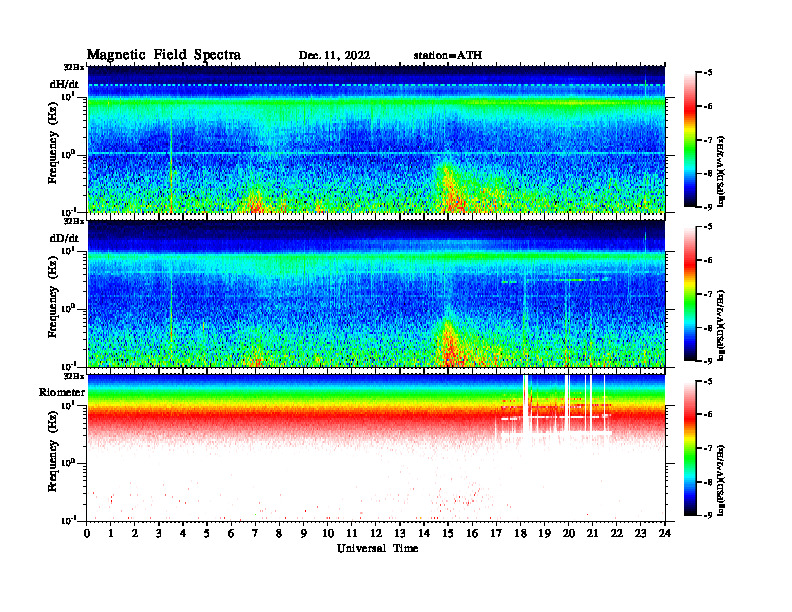792x612 pixels.
Task: Click hour "24" on the Universal Time axis
Action: tap(665, 533)
